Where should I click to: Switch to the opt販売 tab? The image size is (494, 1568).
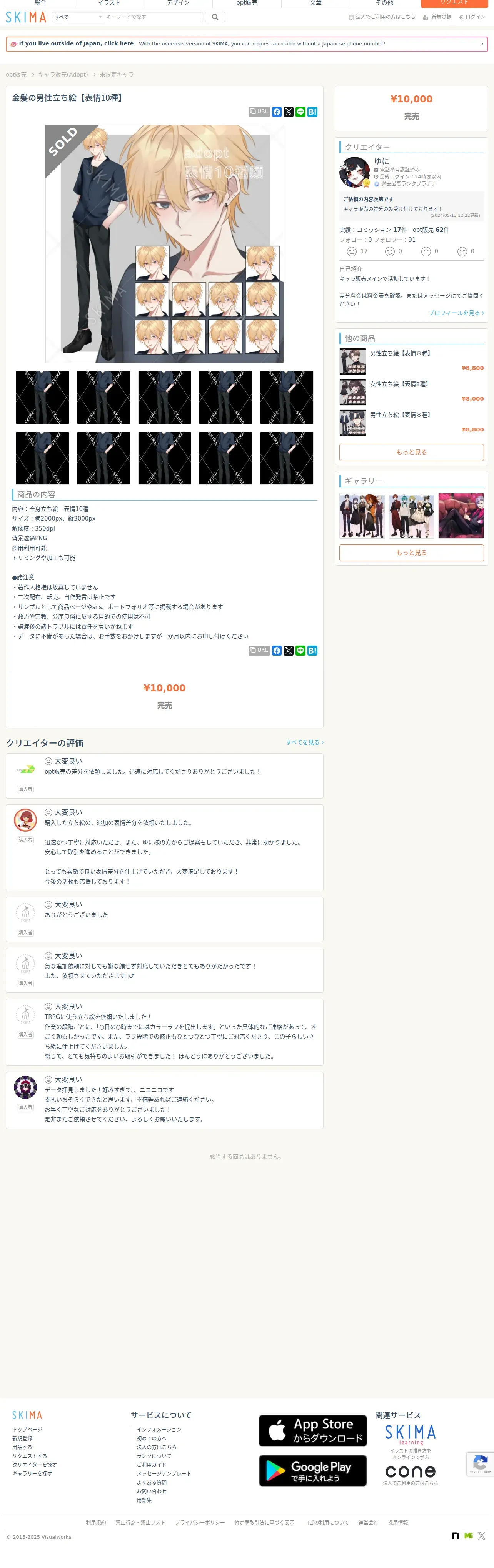(247, 3)
